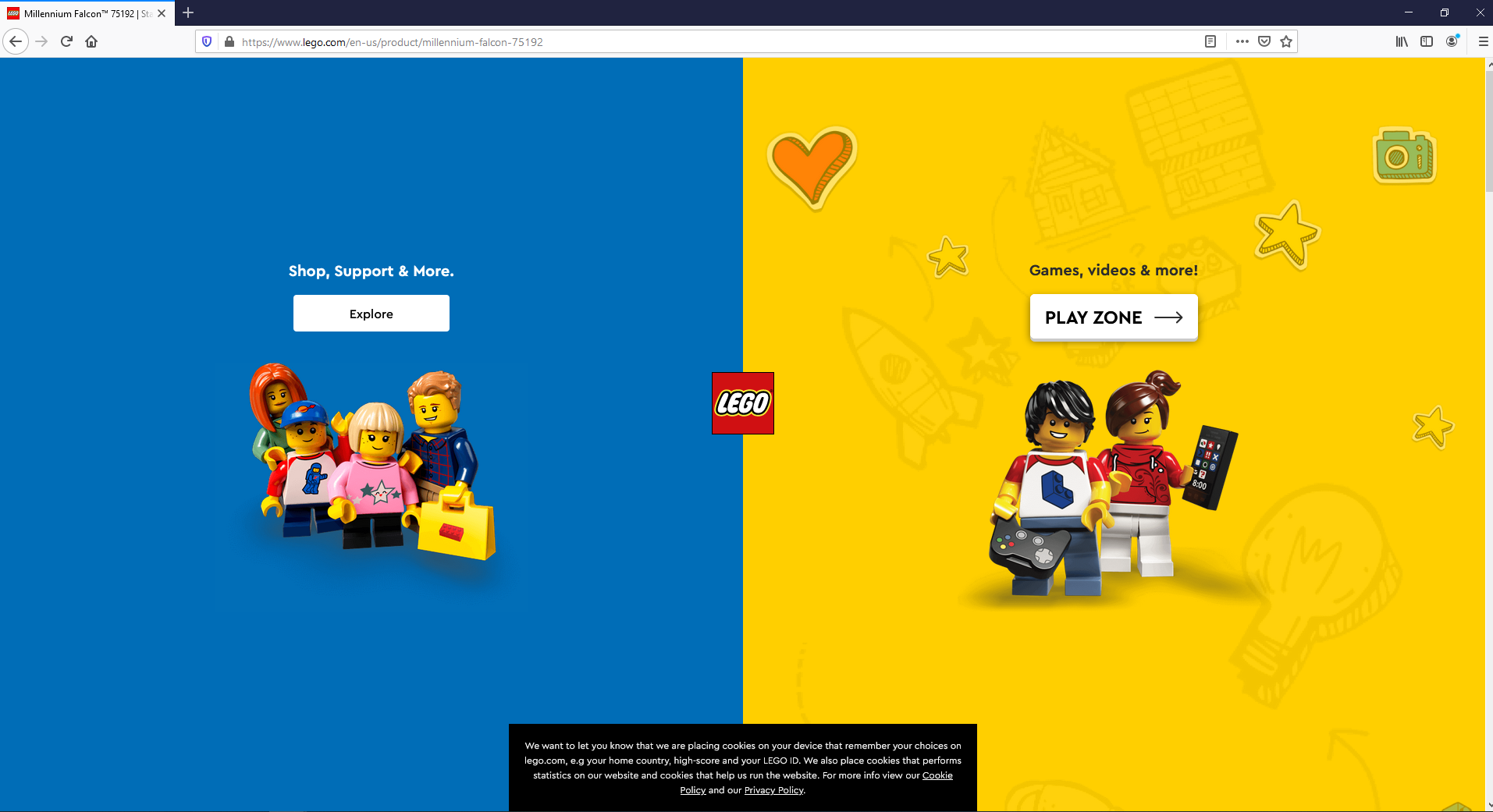The width and height of the screenshot is (1493, 812).
Task: View the site security padlock details
Action: pyautogui.click(x=229, y=41)
